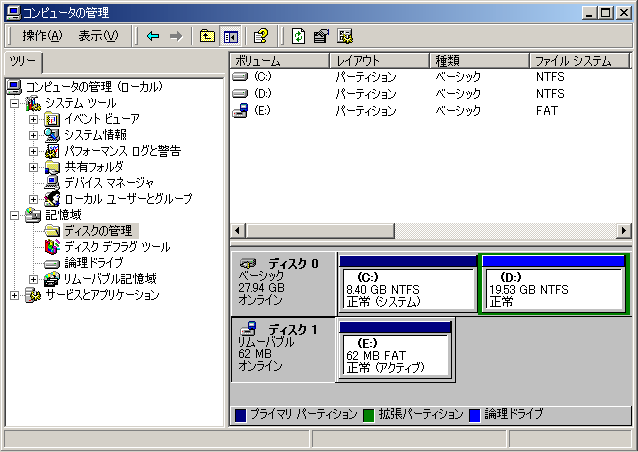Click the ローカル ユーザーとグループ icon
This screenshot has width=638, height=452.
tap(52, 199)
